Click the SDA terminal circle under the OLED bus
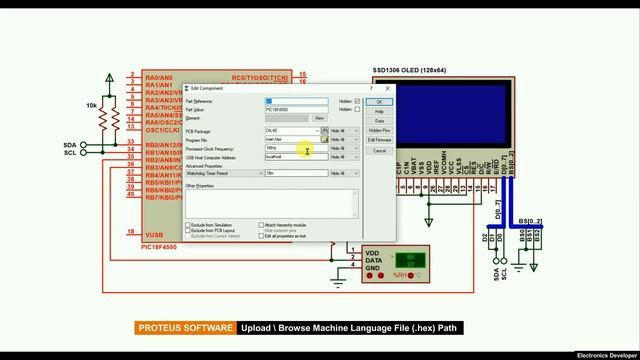Image resolution: width=640 pixels, height=360 pixels. click(496, 261)
